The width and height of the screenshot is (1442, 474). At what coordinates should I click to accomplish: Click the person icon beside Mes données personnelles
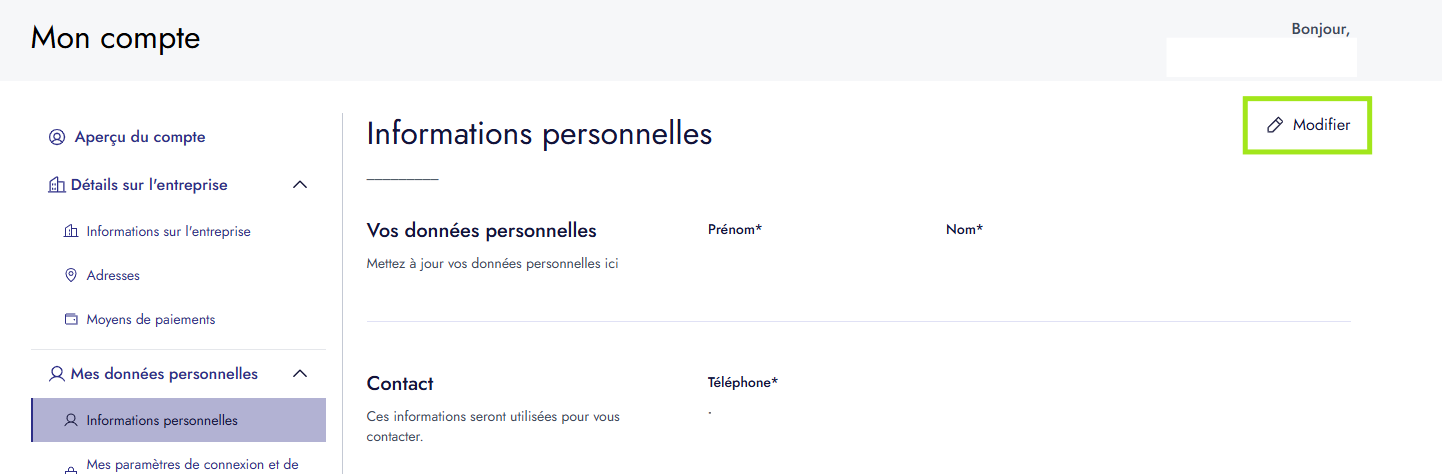(57, 374)
